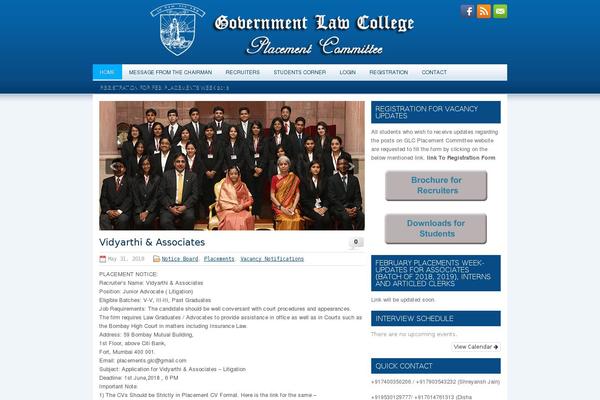Click the Government Law College title banner
Screen dimensions: 600x400
point(314,34)
